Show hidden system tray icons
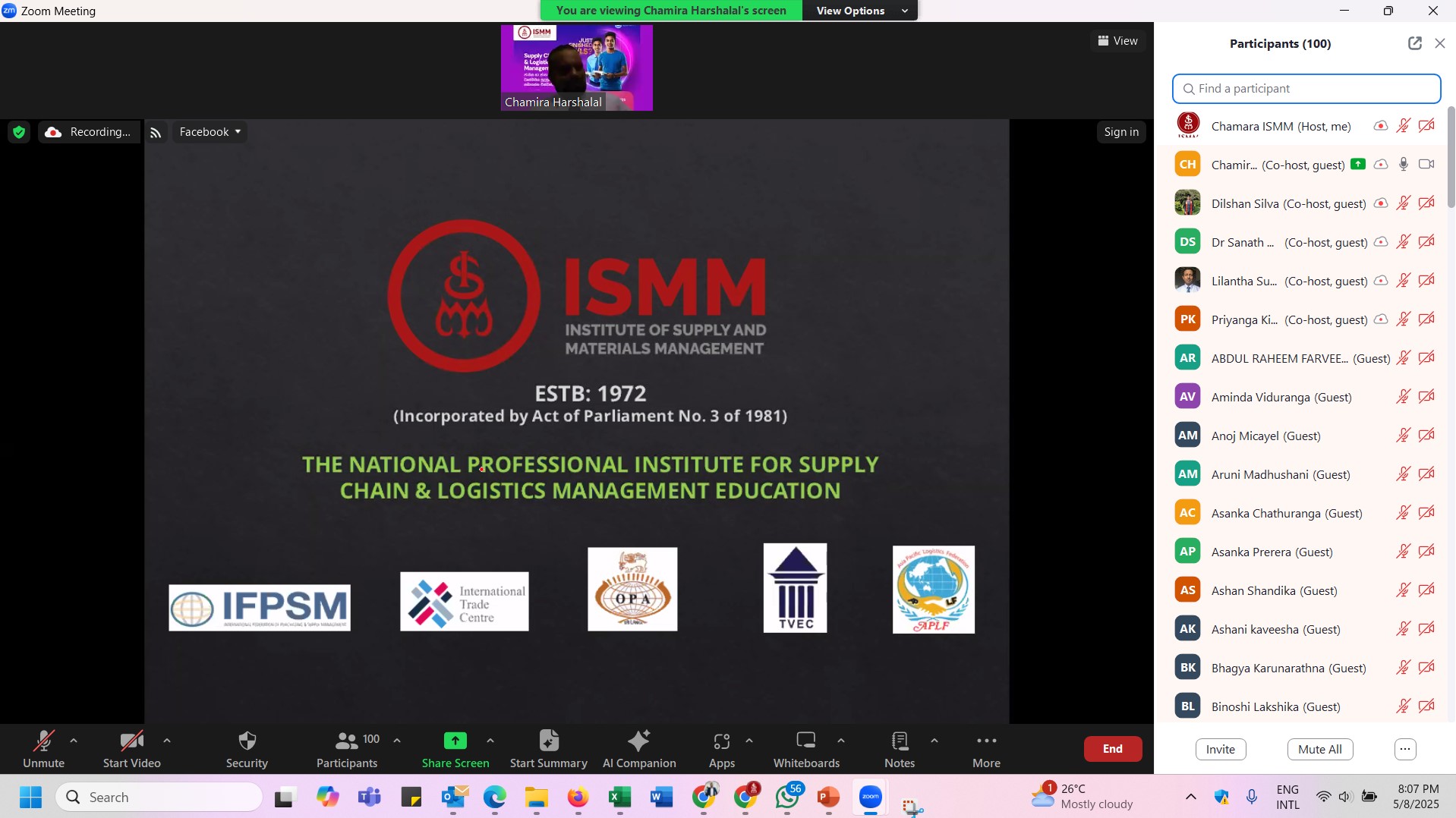This screenshot has width=1456, height=818. pos(1191,797)
